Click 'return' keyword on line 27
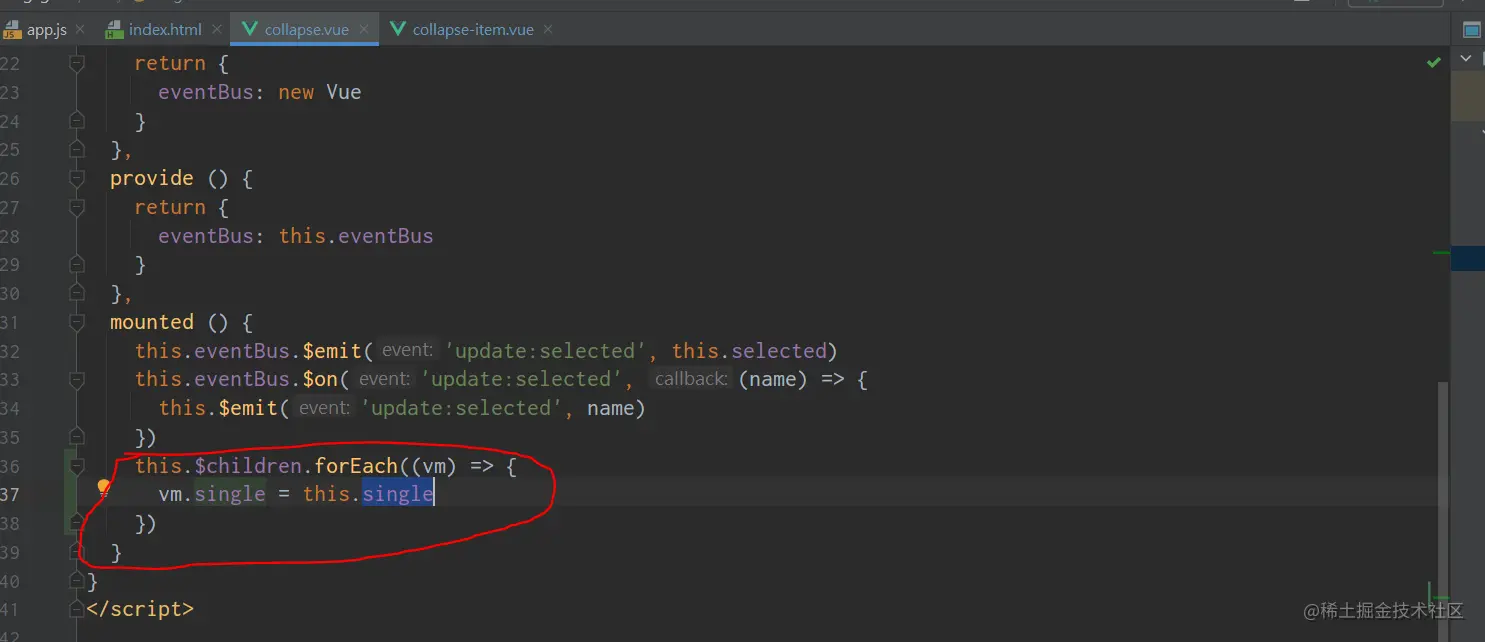 170,207
